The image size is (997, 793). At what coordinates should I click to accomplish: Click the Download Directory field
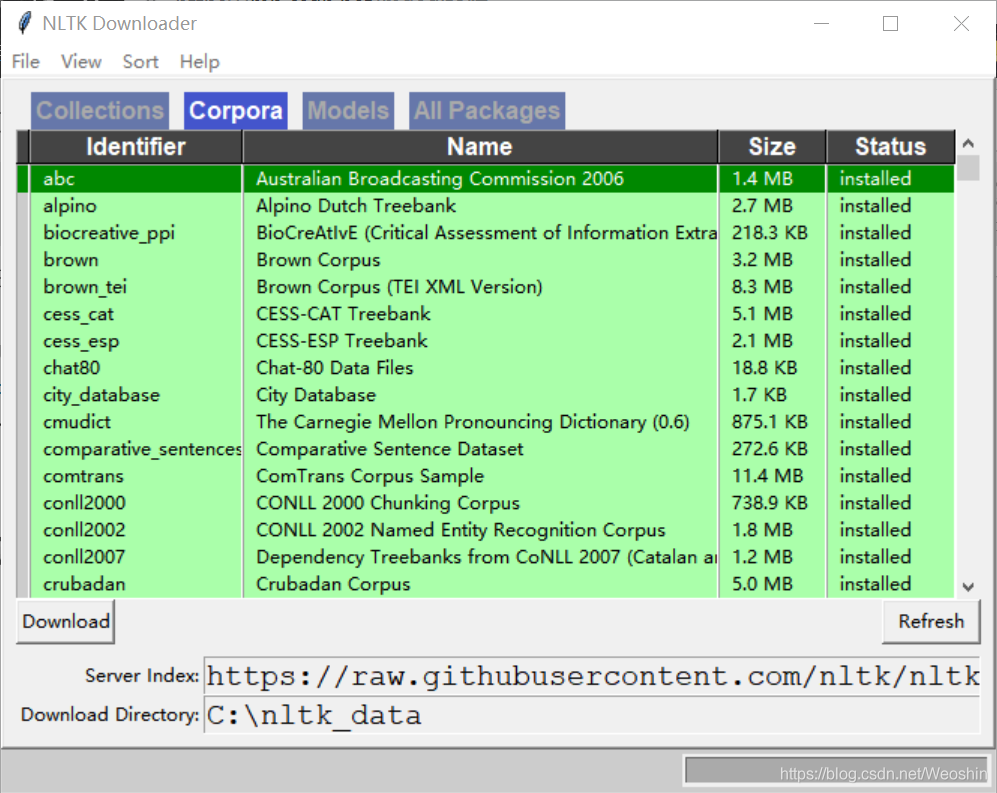coord(592,715)
